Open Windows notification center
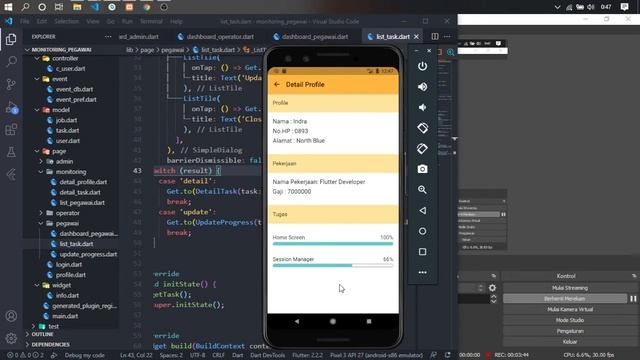Image resolution: width=640 pixels, height=360 pixels. [x=624, y=7]
